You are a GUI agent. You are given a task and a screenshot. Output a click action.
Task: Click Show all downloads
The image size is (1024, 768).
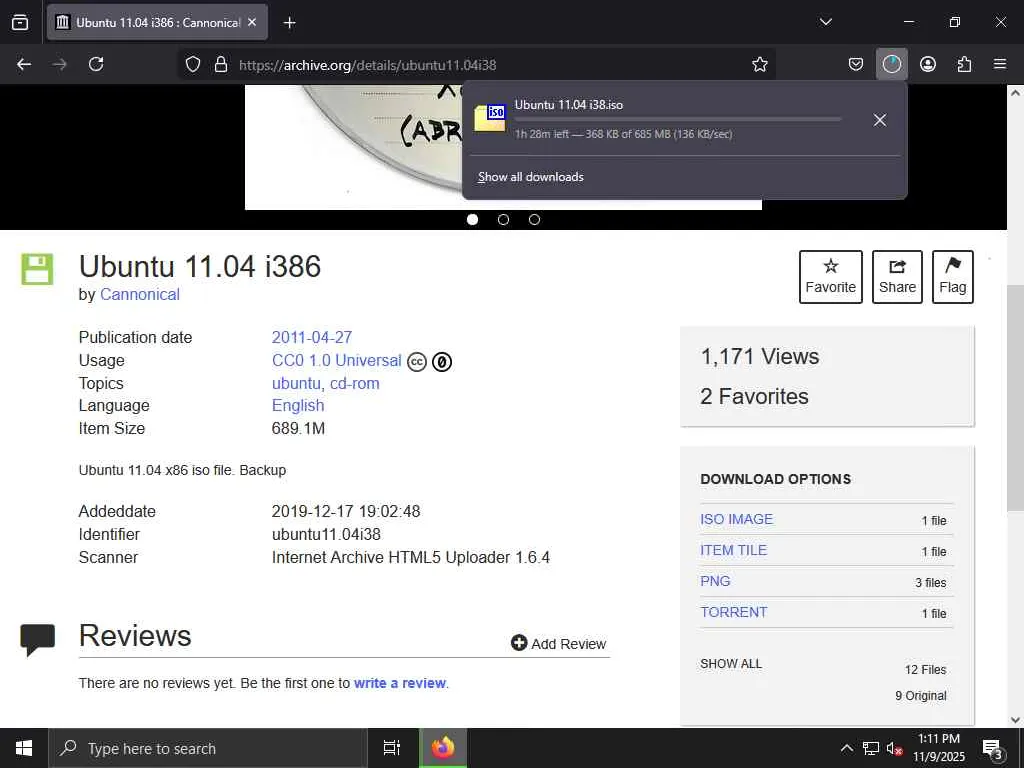click(530, 177)
